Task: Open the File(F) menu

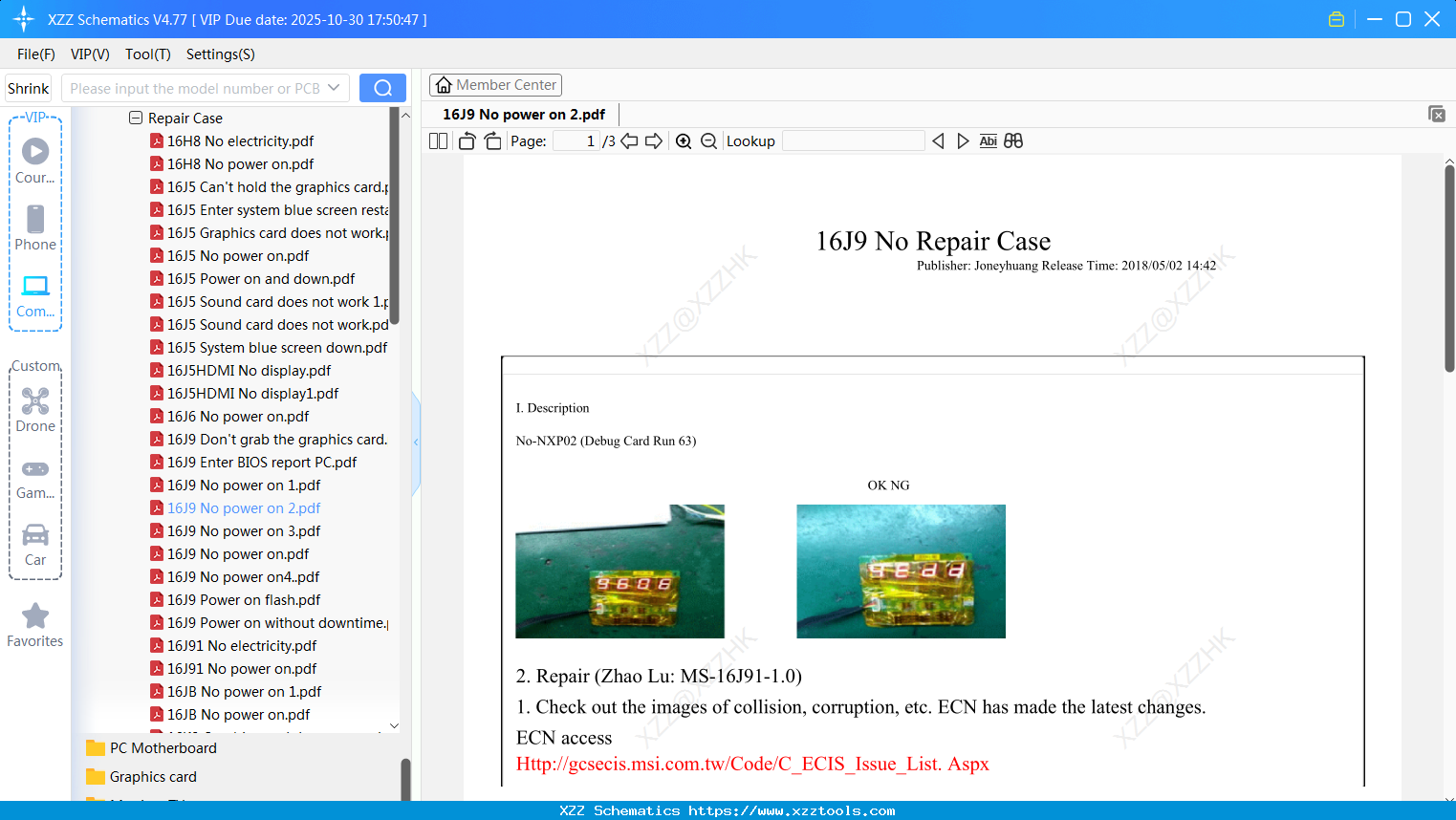Action: coord(36,54)
